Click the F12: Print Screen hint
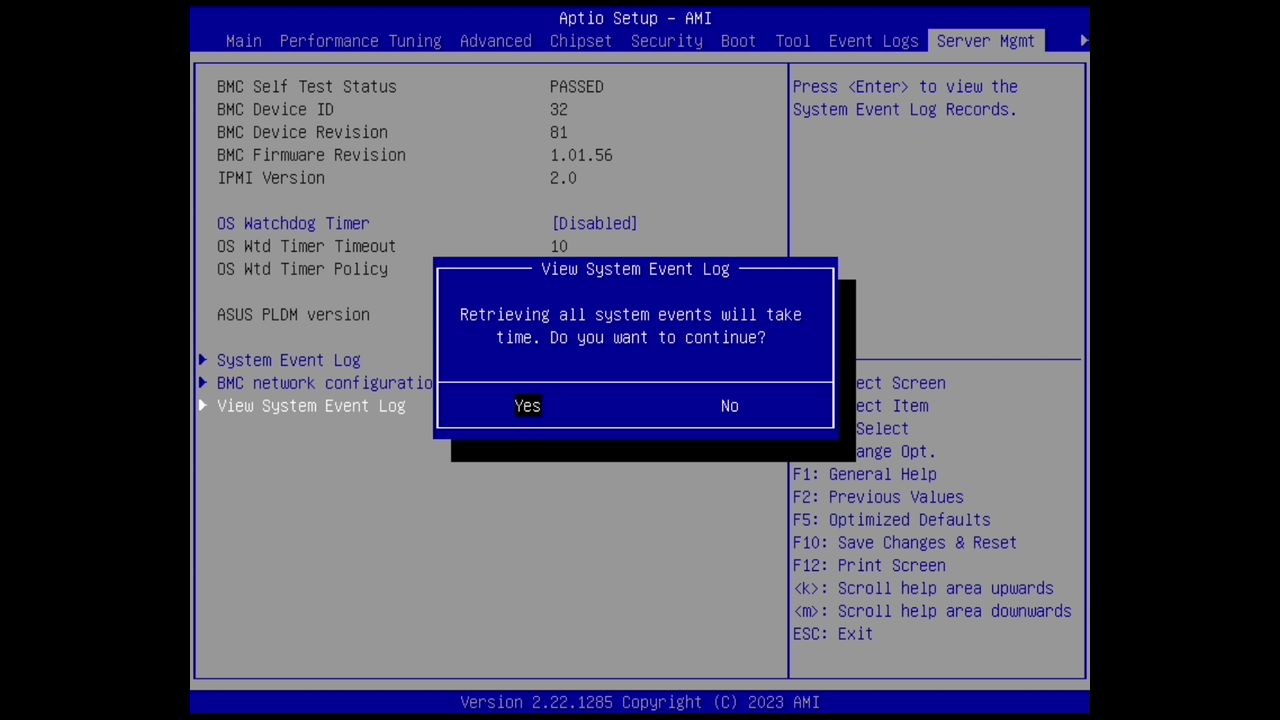 click(x=869, y=566)
